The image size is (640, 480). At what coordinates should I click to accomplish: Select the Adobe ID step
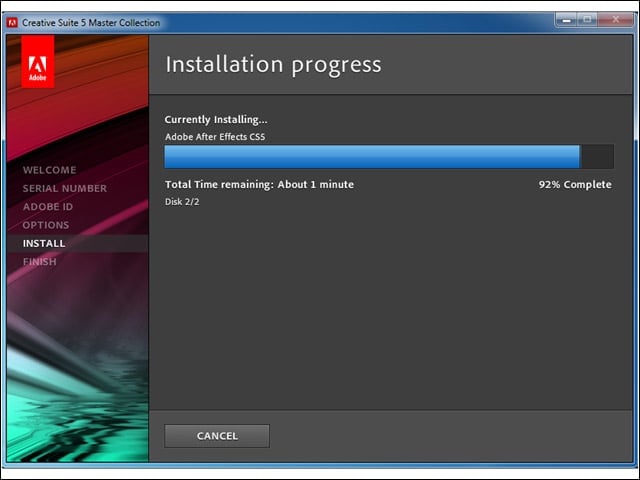click(48, 207)
